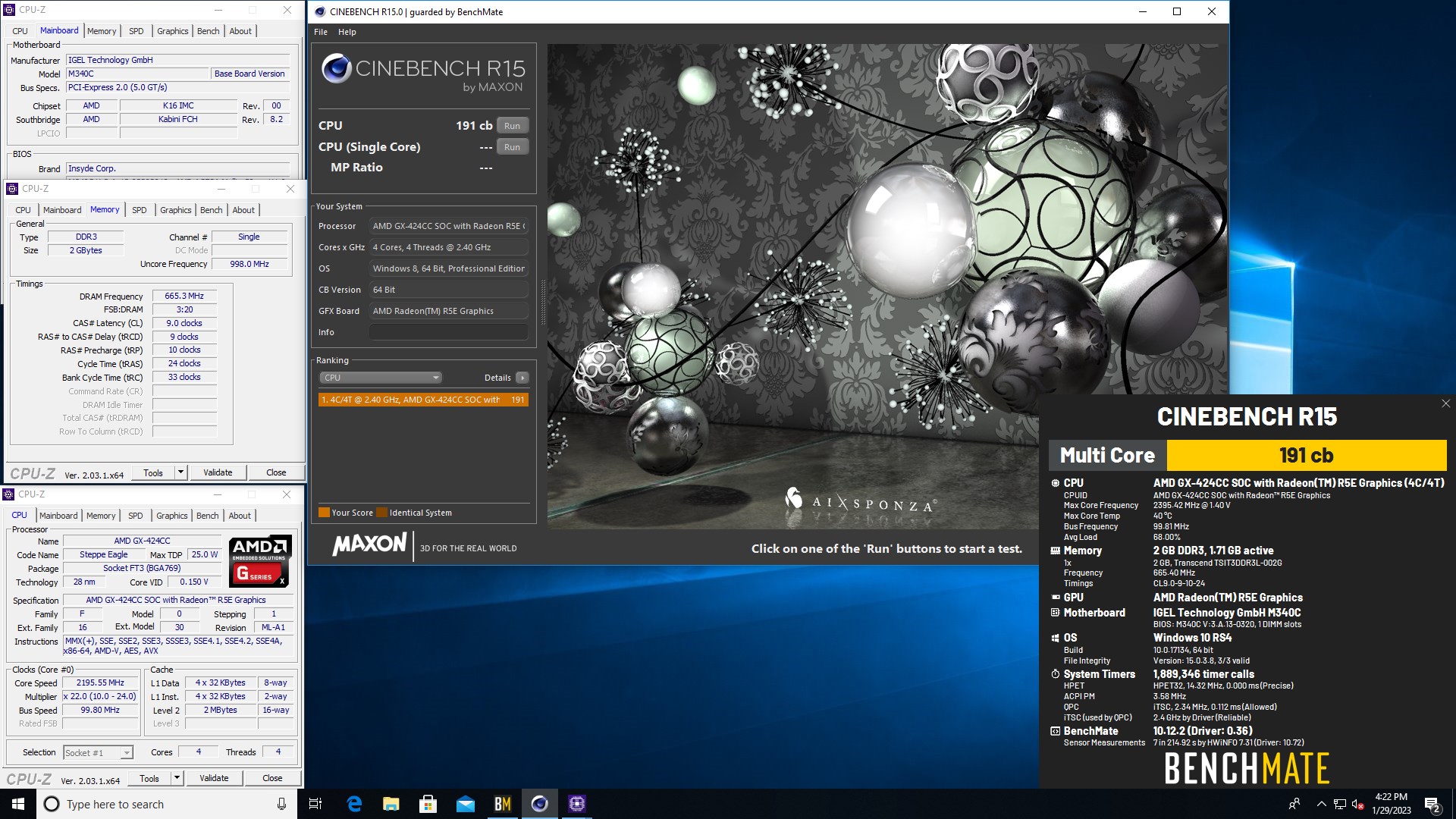Viewport: 1456px width, 819px height.
Task: Switch to SPD tab in top CPU-Z window
Action: (136, 31)
